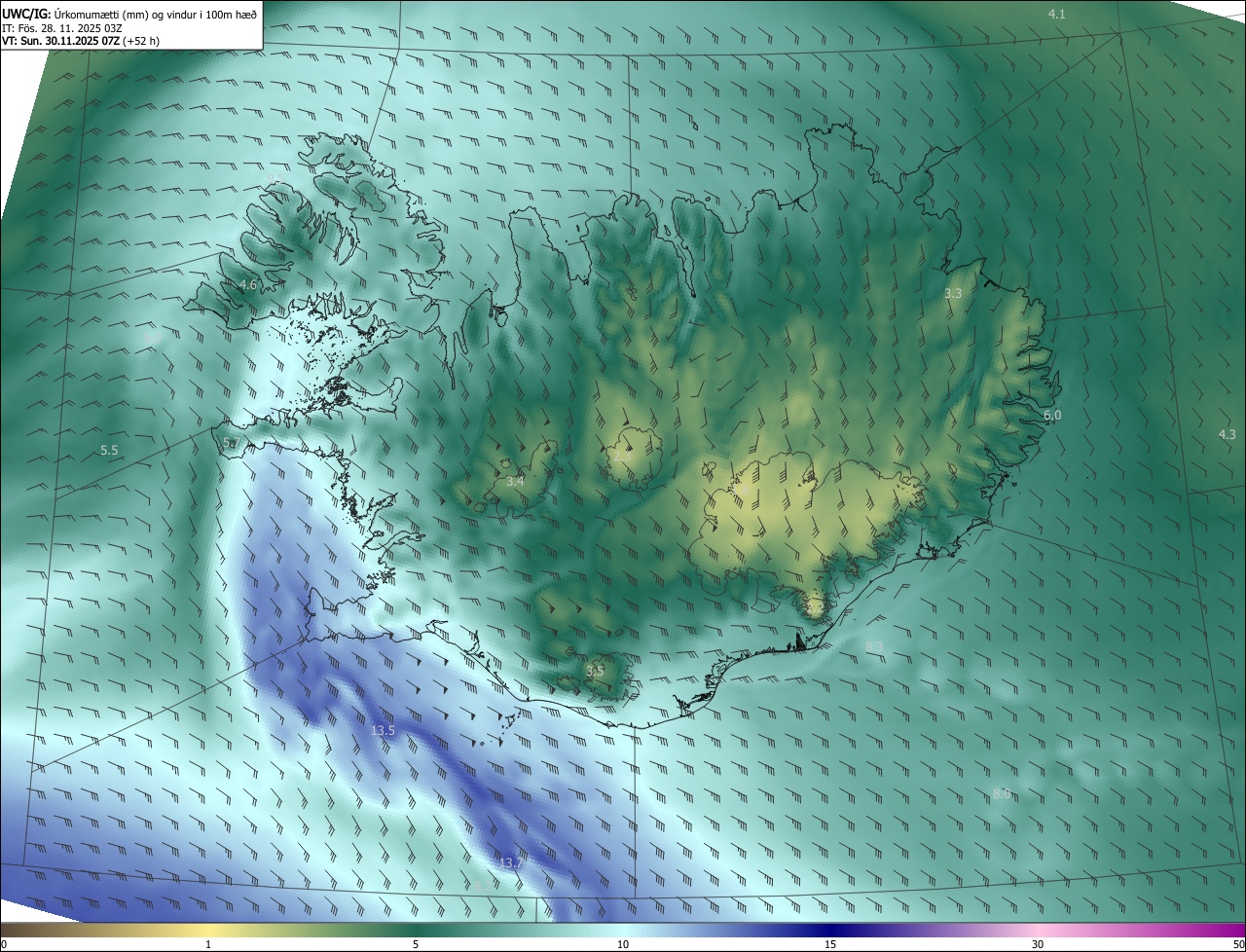Select the 5.5 value west of Snæfellsnes
Image resolution: width=1246 pixels, height=952 pixels.
pos(109,451)
